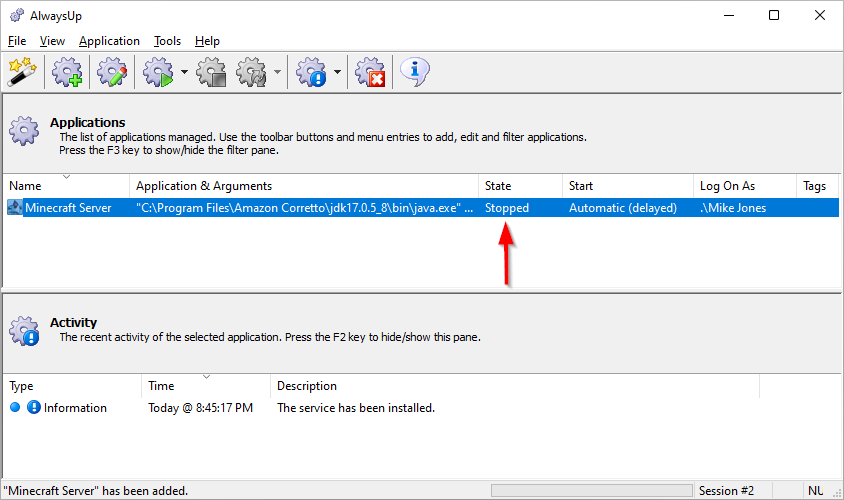
Task: Click the status bar progress bar
Action: click(592, 490)
